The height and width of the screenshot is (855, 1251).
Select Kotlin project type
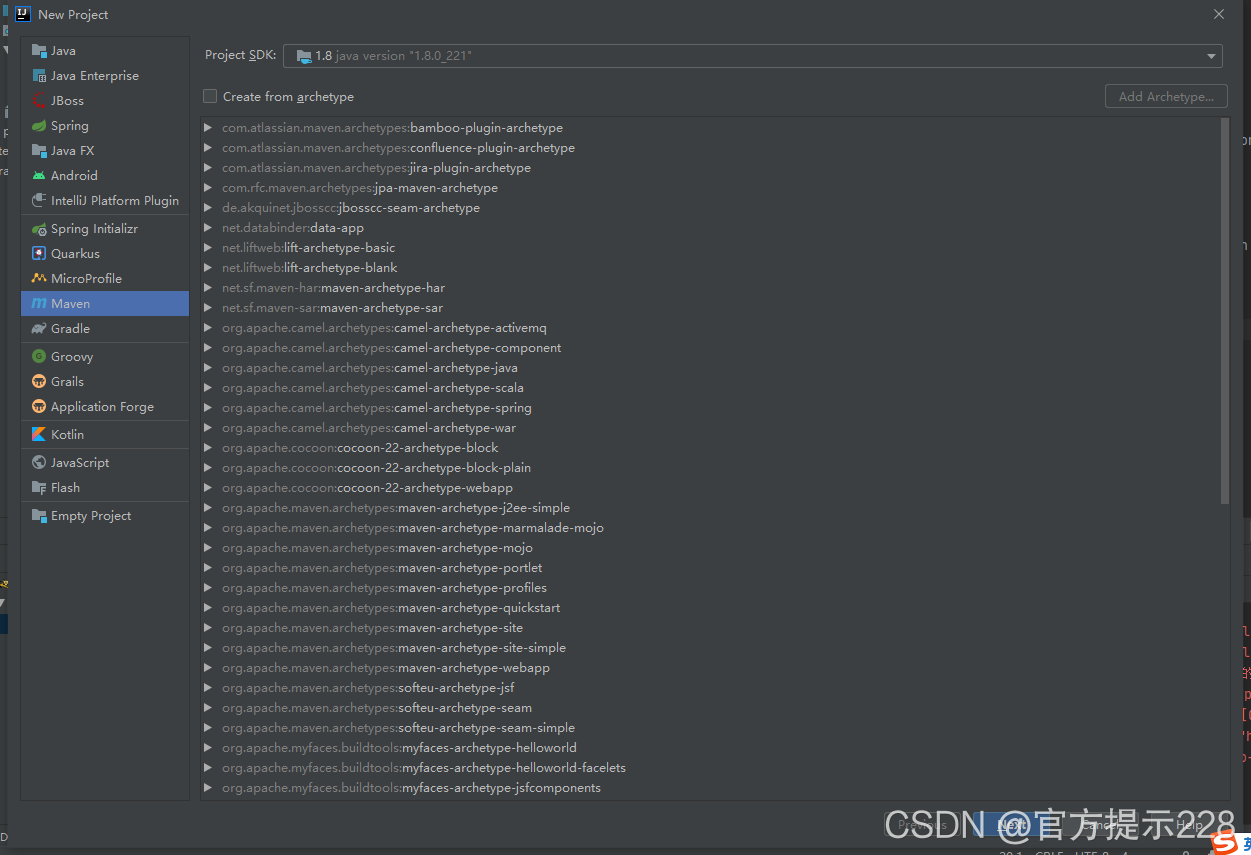pyautogui.click(x=105, y=435)
